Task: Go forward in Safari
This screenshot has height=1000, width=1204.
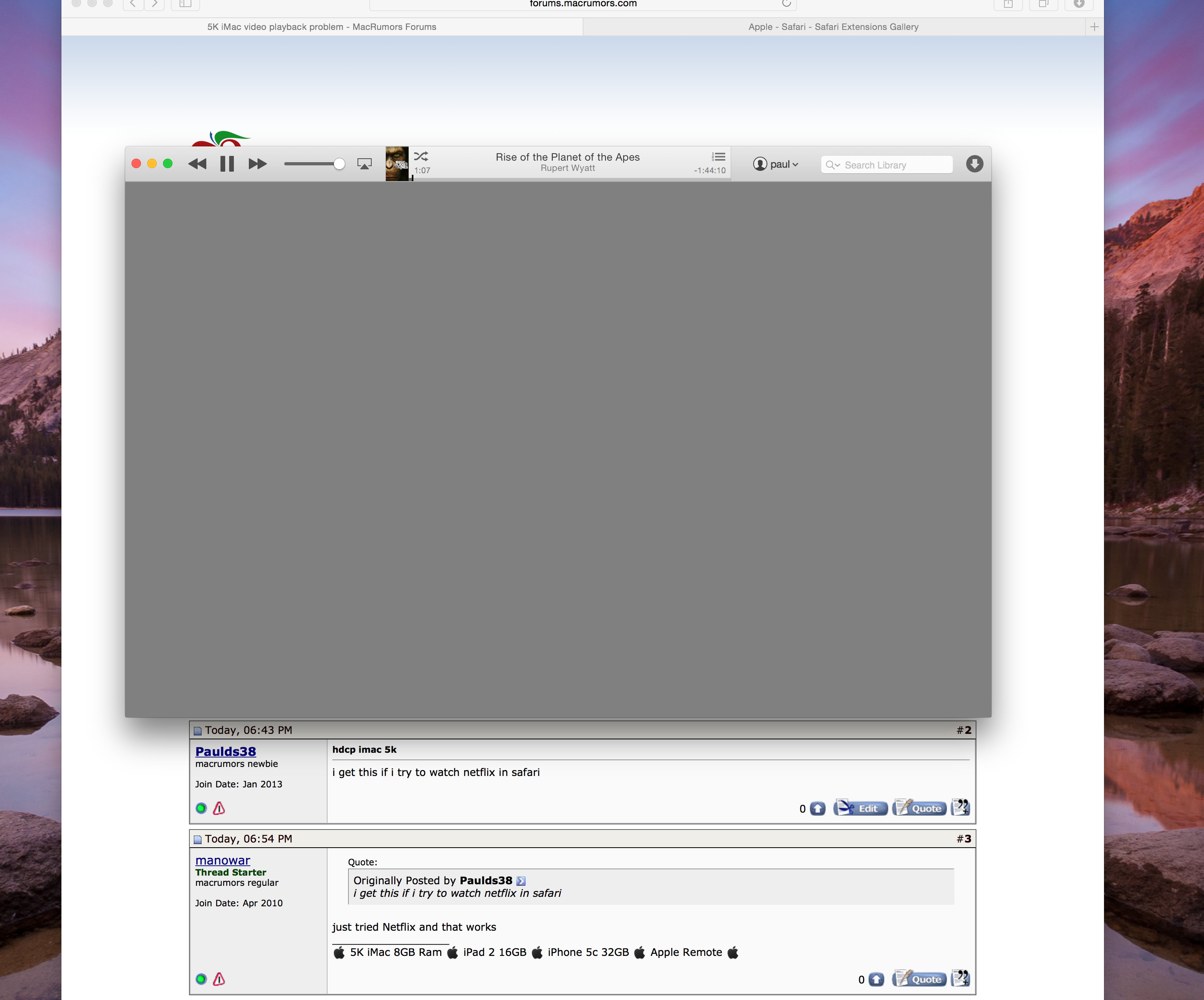Action: pos(154,4)
